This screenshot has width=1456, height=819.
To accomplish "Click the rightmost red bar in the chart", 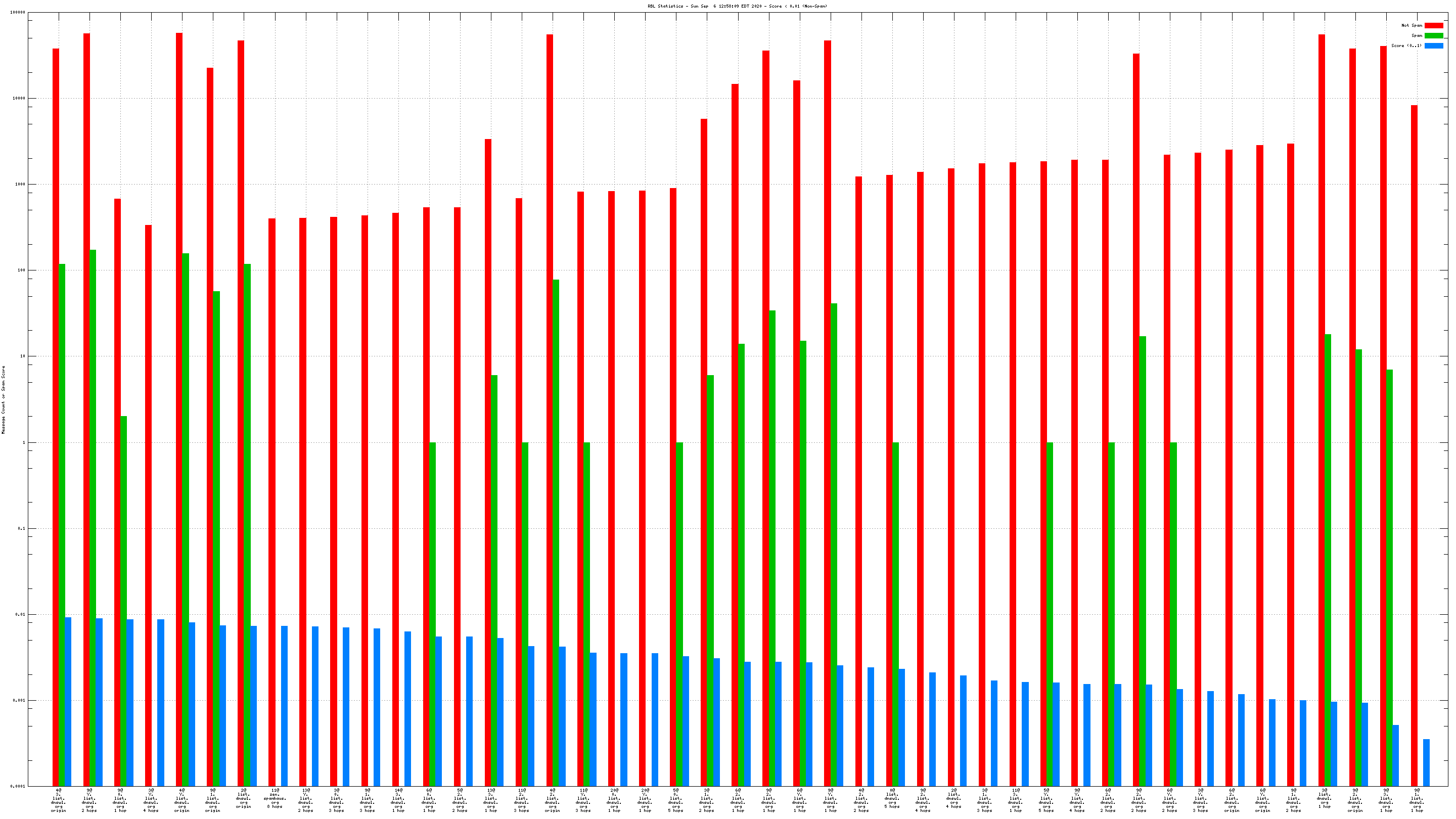I will tap(1414, 445).
